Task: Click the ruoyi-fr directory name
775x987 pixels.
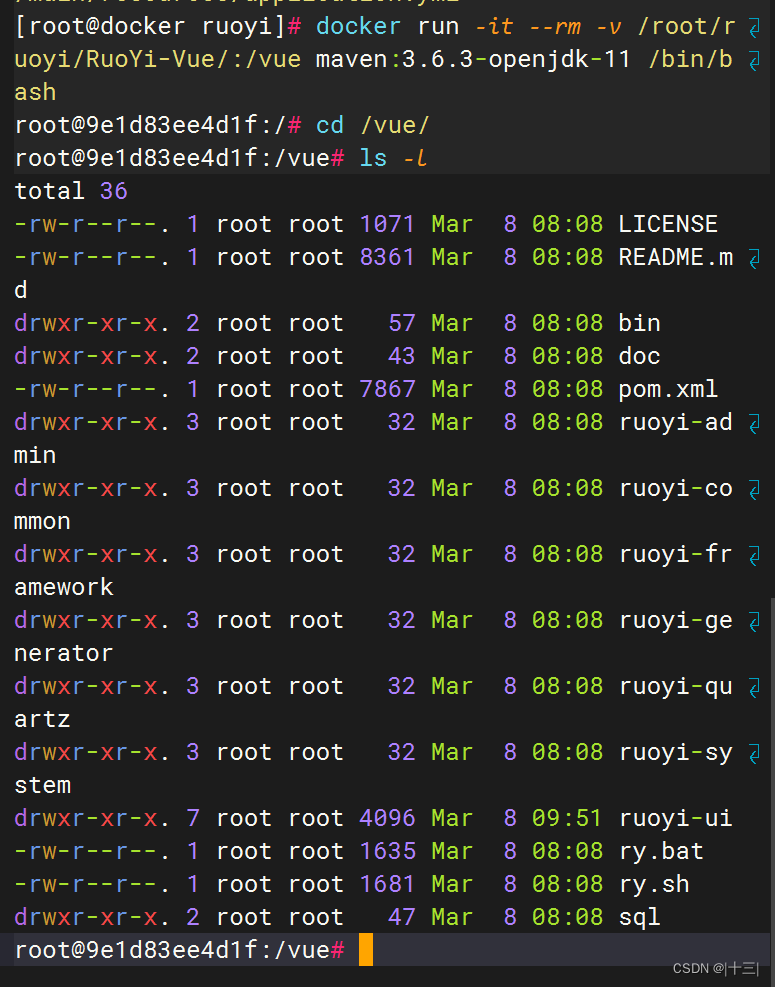Action: point(675,554)
